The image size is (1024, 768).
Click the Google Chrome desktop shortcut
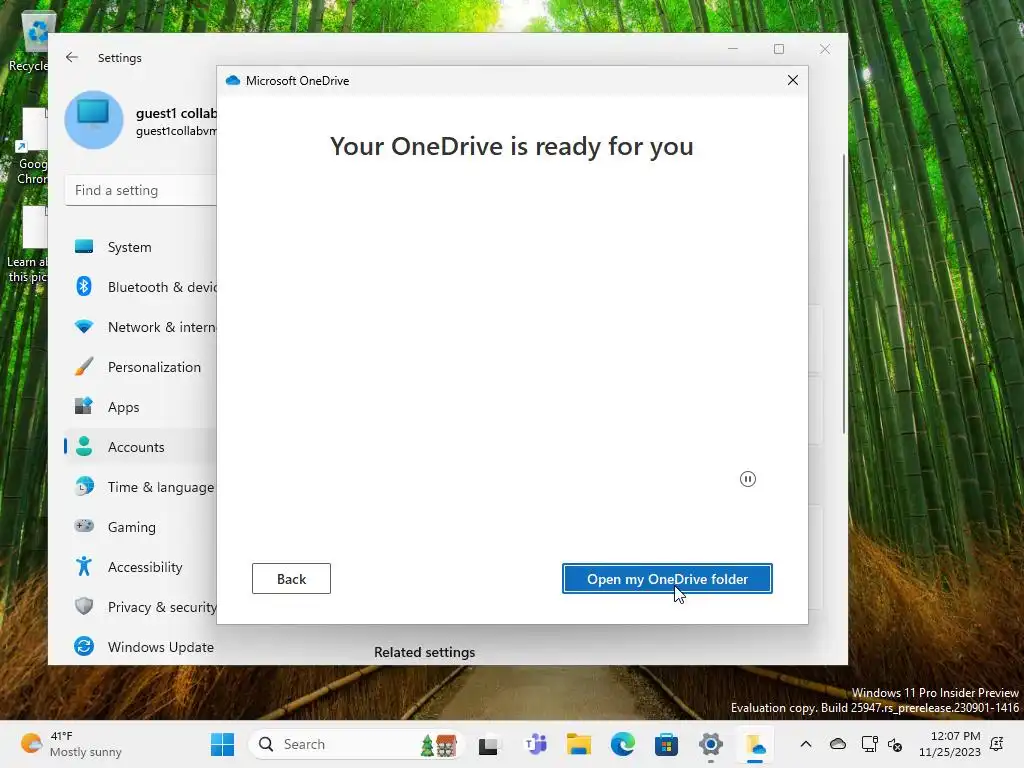[x=31, y=147]
